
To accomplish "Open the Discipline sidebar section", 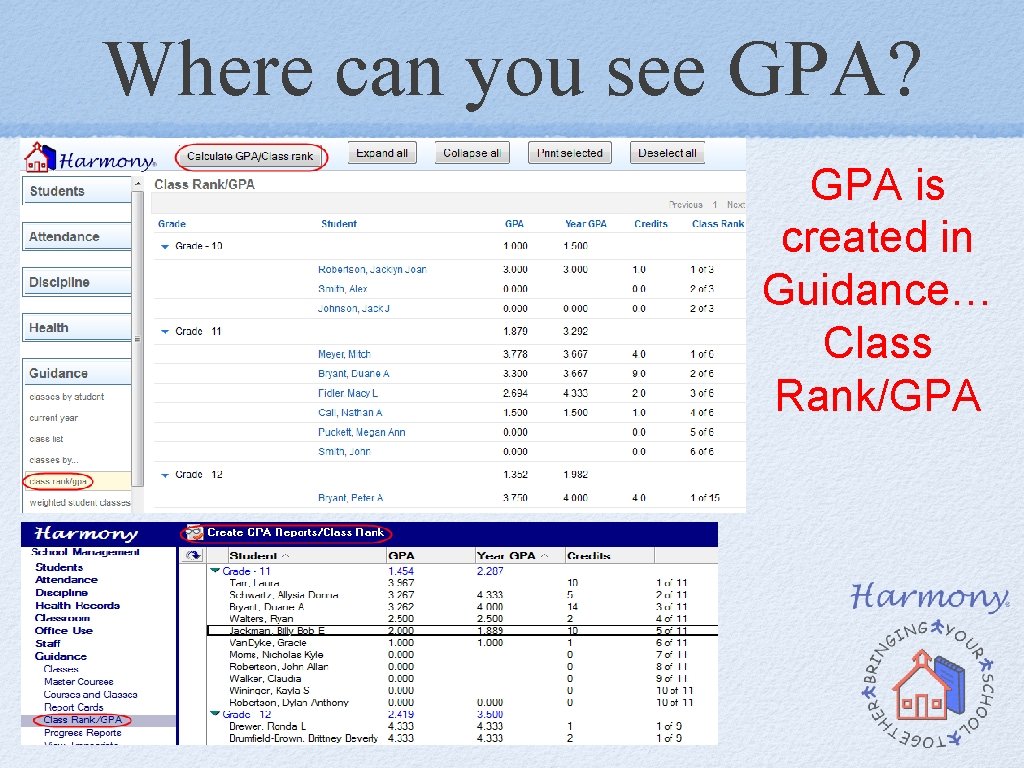I will (77, 282).
